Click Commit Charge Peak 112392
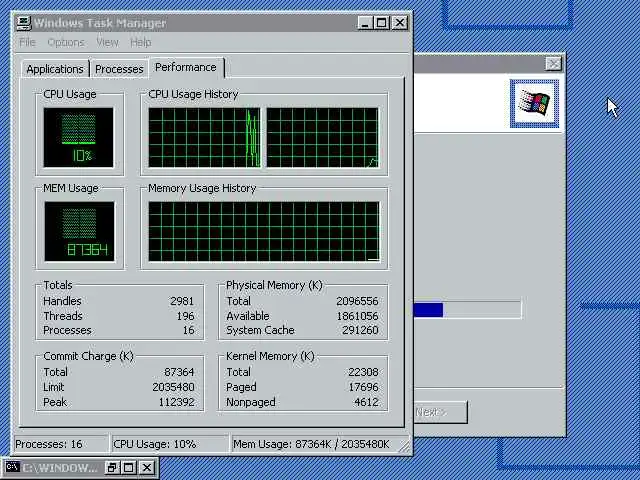 [x=176, y=402]
